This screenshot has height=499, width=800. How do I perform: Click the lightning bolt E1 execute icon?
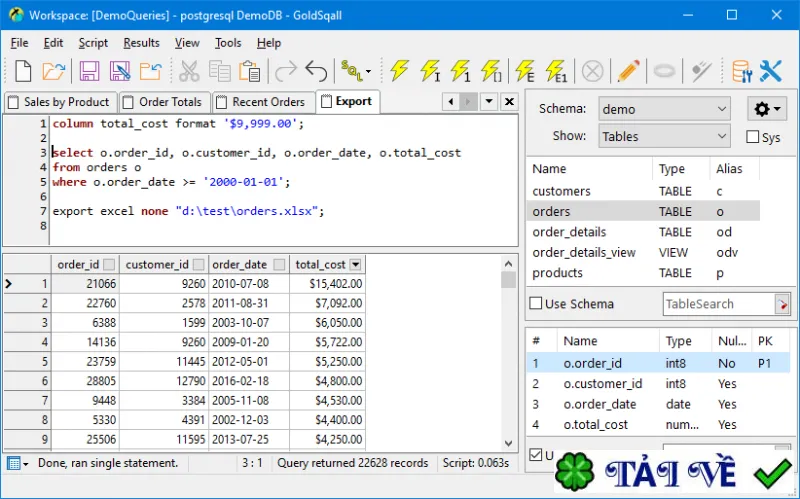556,71
